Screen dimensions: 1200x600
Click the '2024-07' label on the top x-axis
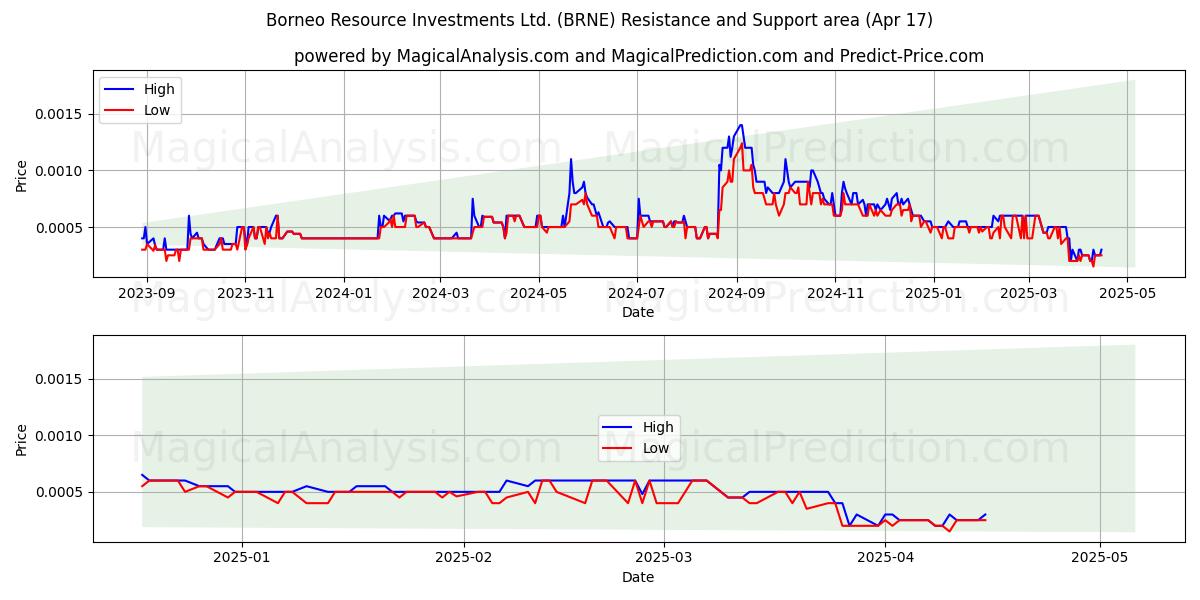point(637,293)
